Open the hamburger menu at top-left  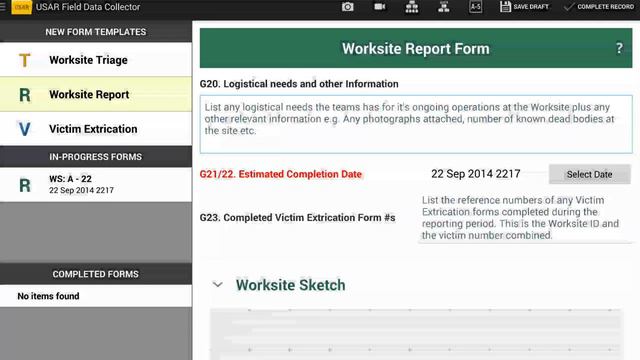pos(3,7)
